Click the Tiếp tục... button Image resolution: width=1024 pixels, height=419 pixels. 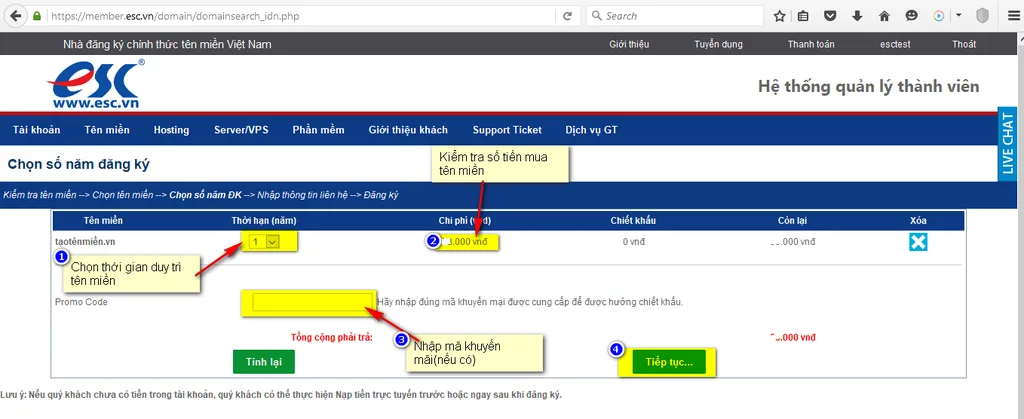(x=669, y=362)
